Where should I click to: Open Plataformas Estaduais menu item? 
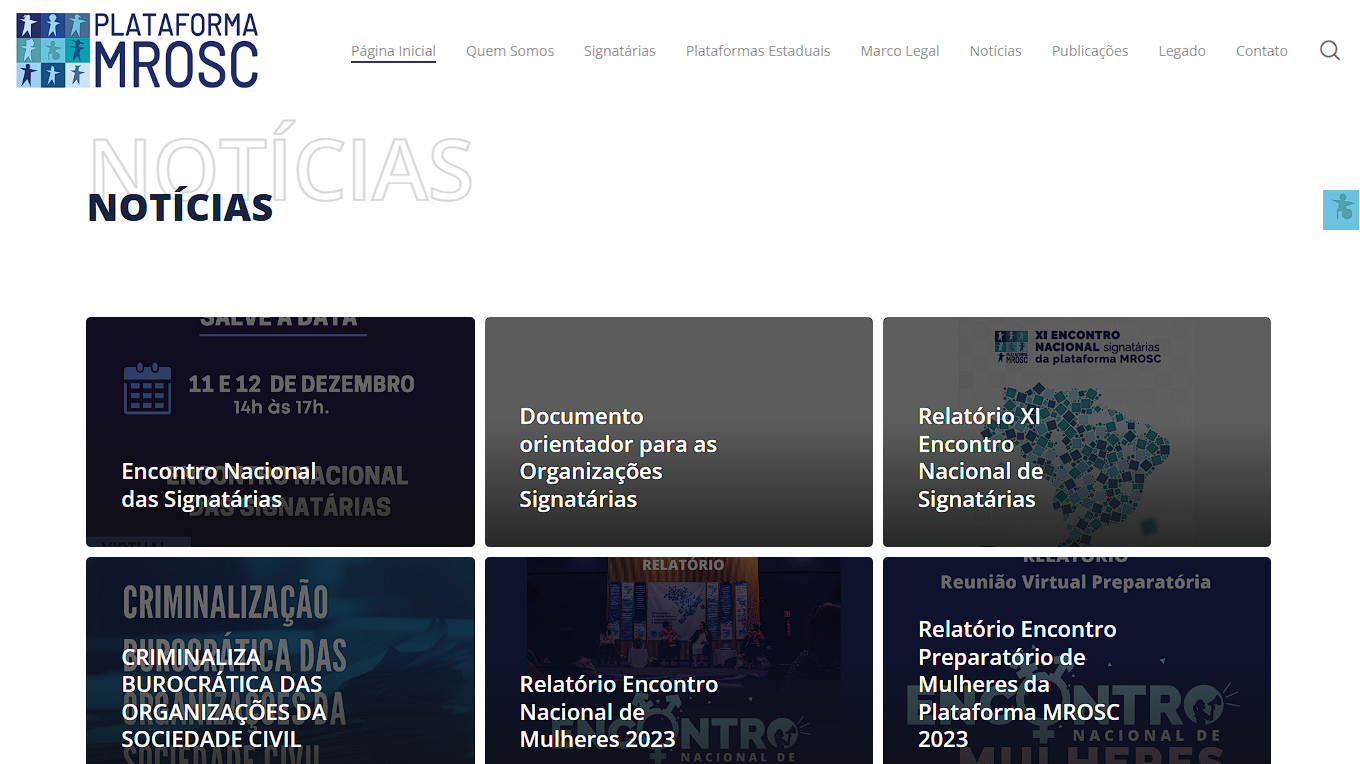click(758, 51)
